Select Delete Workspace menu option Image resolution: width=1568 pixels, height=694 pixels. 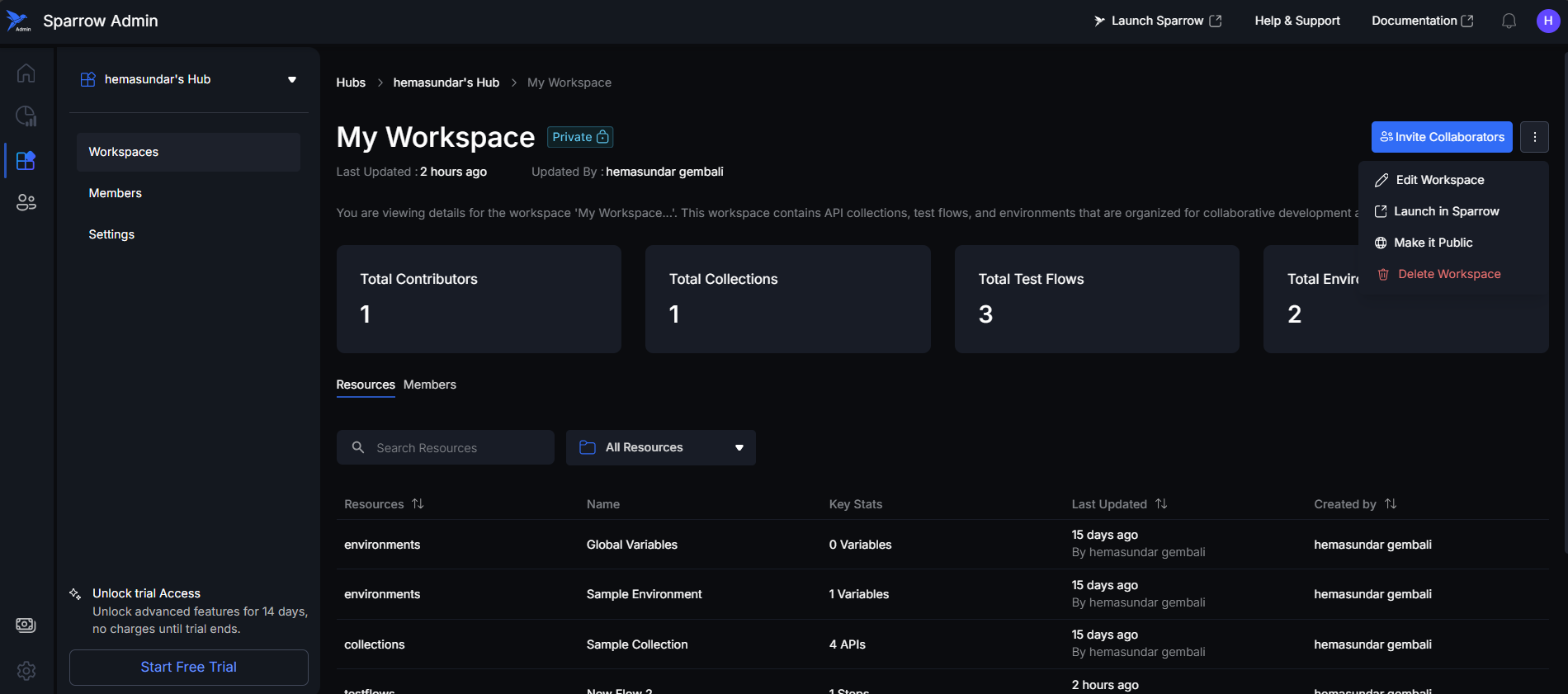click(1448, 274)
